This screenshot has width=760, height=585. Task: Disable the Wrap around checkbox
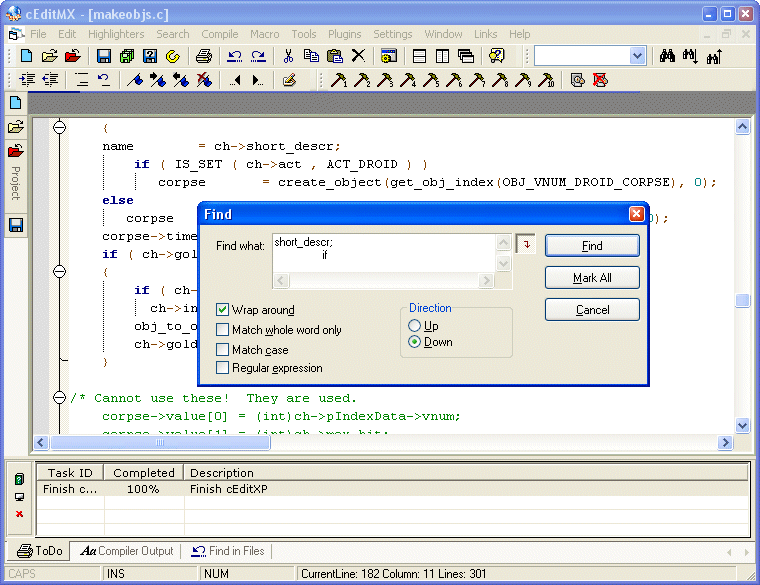tap(223, 310)
